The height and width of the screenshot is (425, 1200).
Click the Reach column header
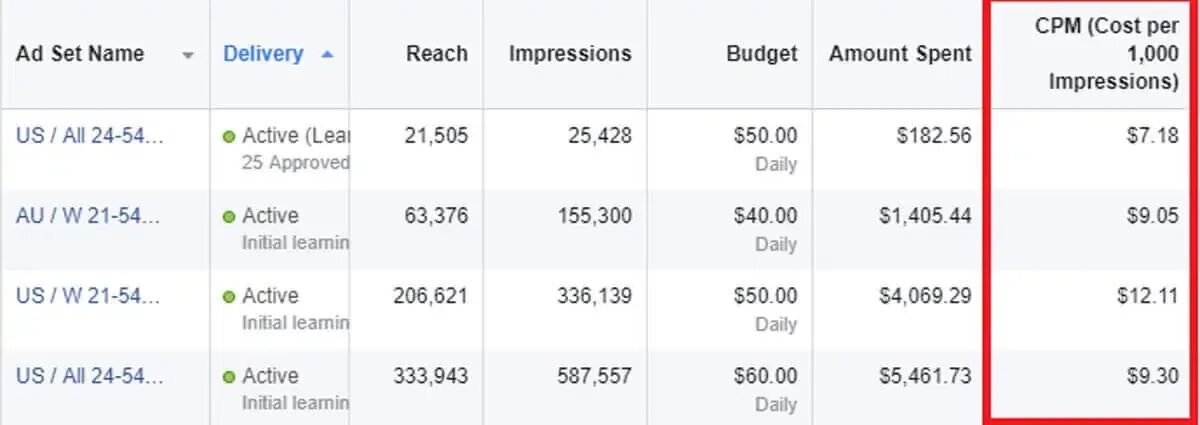[x=436, y=54]
